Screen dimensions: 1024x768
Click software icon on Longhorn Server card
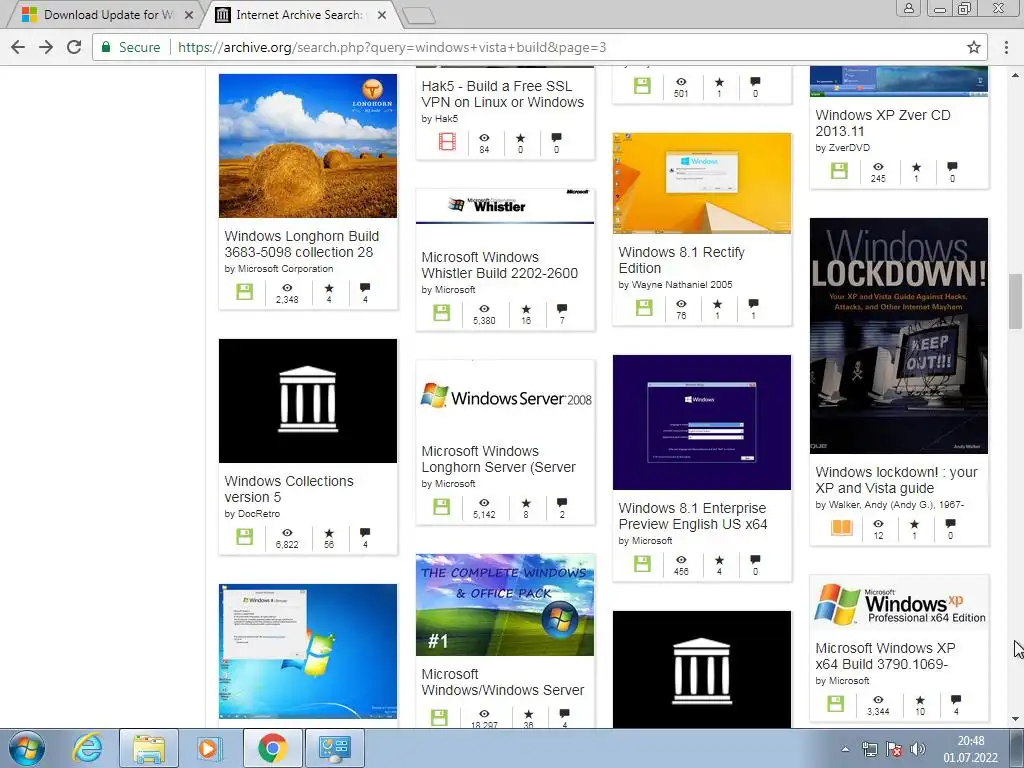[x=441, y=506]
